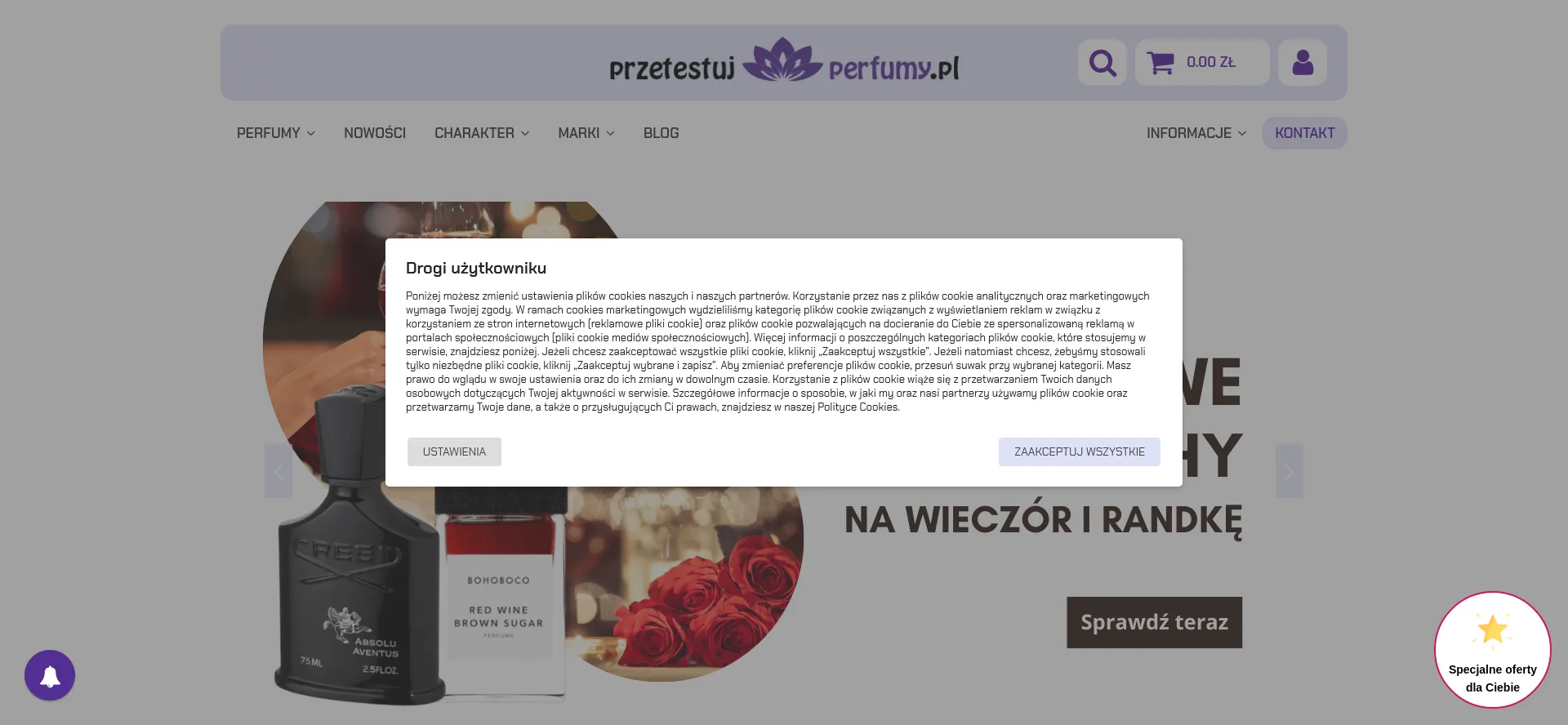Image resolution: width=1568 pixels, height=725 pixels.
Task: Open the user account icon
Action: point(1303,62)
